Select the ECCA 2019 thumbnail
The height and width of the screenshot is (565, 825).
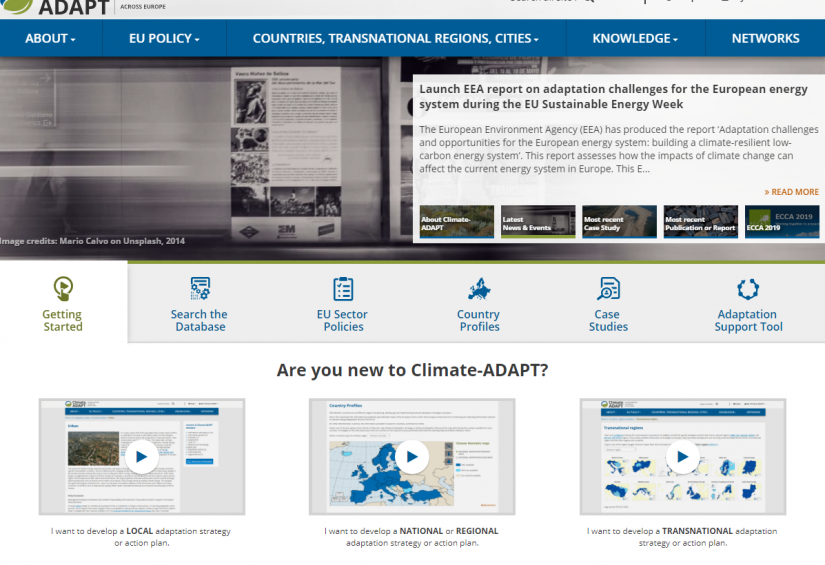(782, 221)
